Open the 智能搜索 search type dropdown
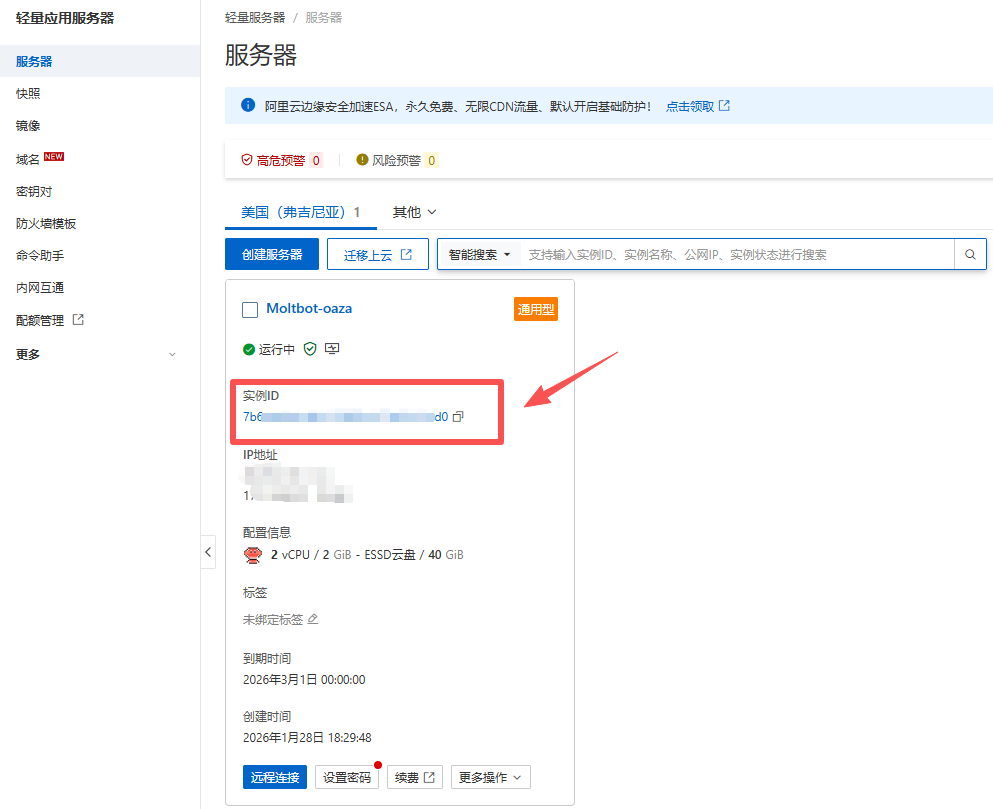This screenshot has width=993, height=809. [x=479, y=255]
